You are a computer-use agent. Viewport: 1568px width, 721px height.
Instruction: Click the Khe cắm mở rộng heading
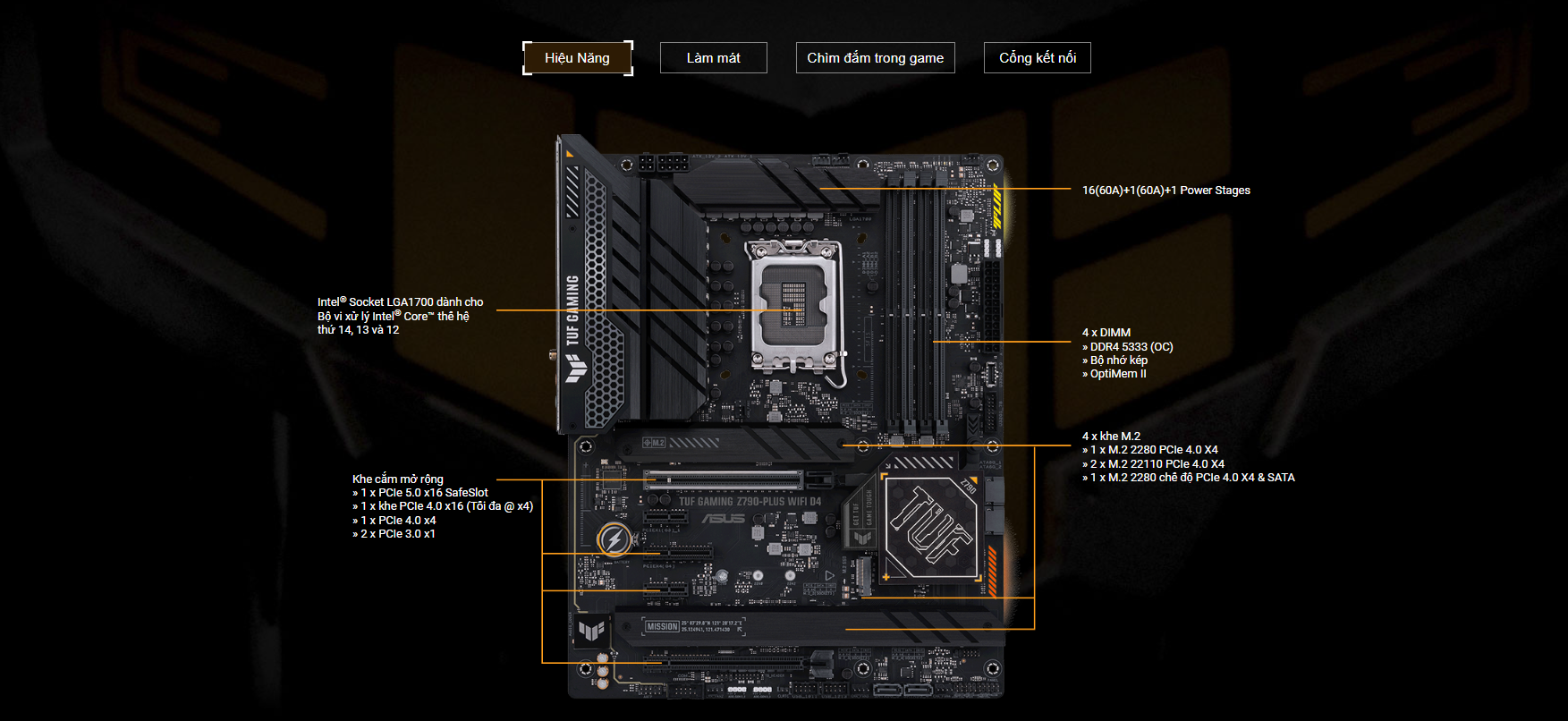point(398,479)
